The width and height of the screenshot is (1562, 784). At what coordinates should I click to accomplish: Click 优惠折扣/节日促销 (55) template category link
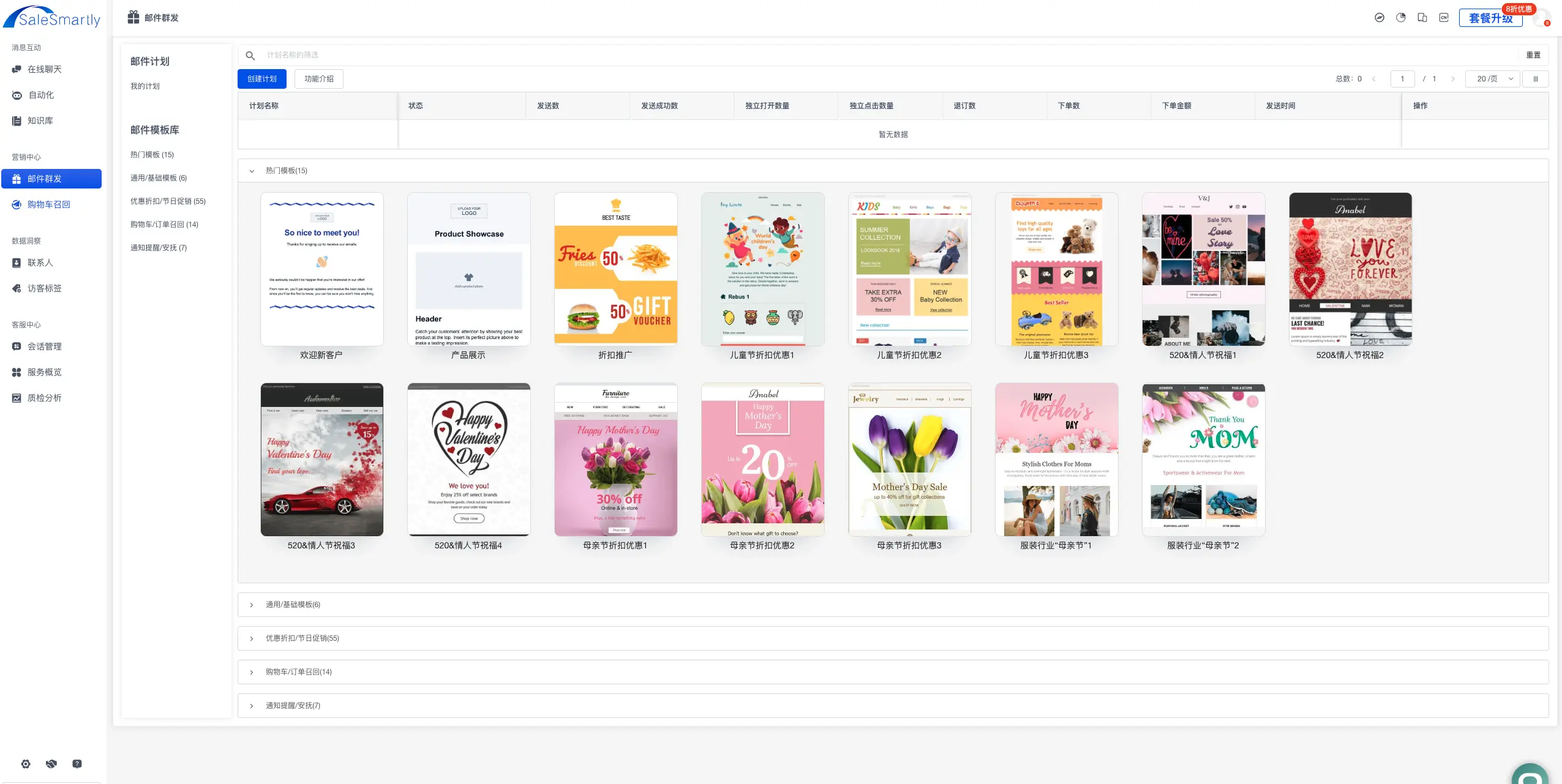pyautogui.click(x=168, y=201)
